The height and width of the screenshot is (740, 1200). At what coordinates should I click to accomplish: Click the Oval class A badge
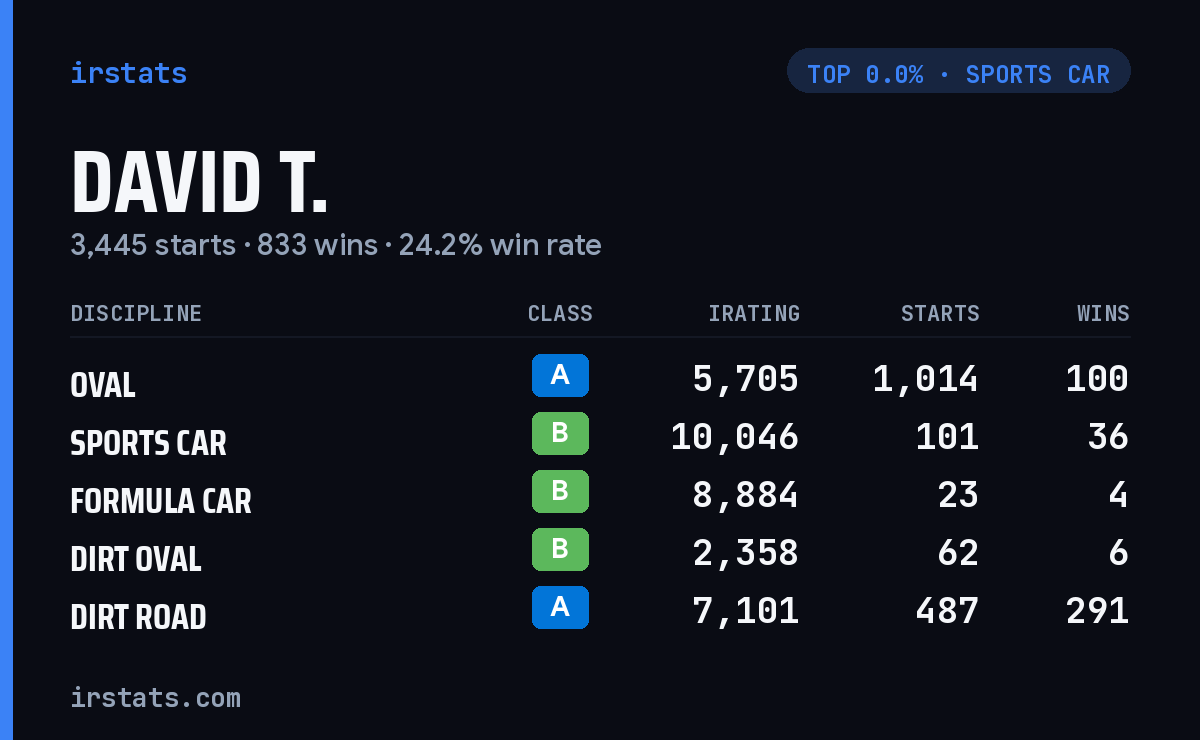[560, 375]
